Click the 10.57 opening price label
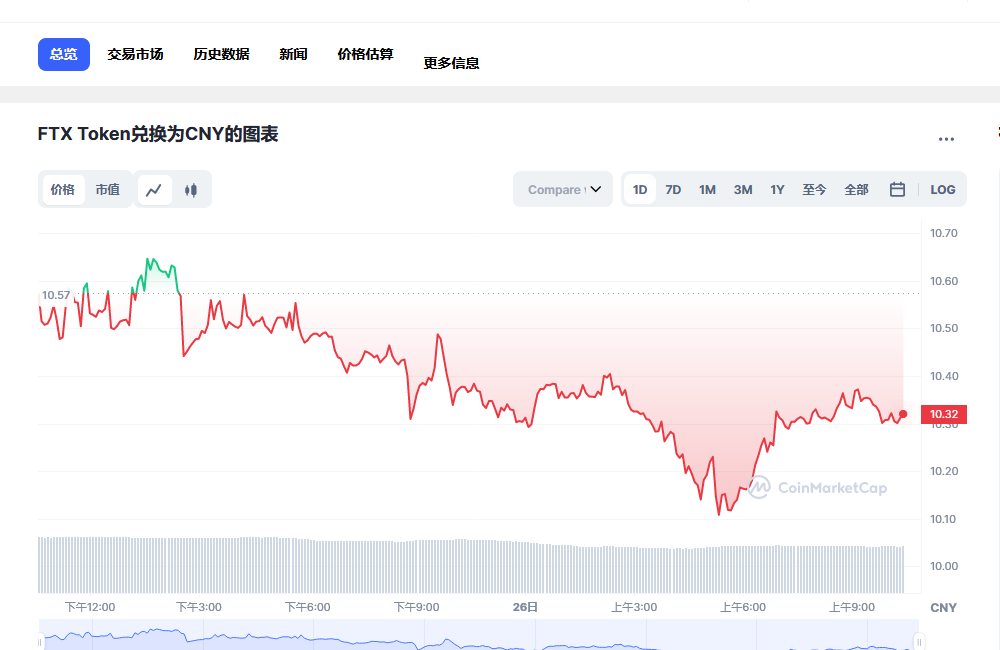The image size is (1000, 650). (56, 295)
